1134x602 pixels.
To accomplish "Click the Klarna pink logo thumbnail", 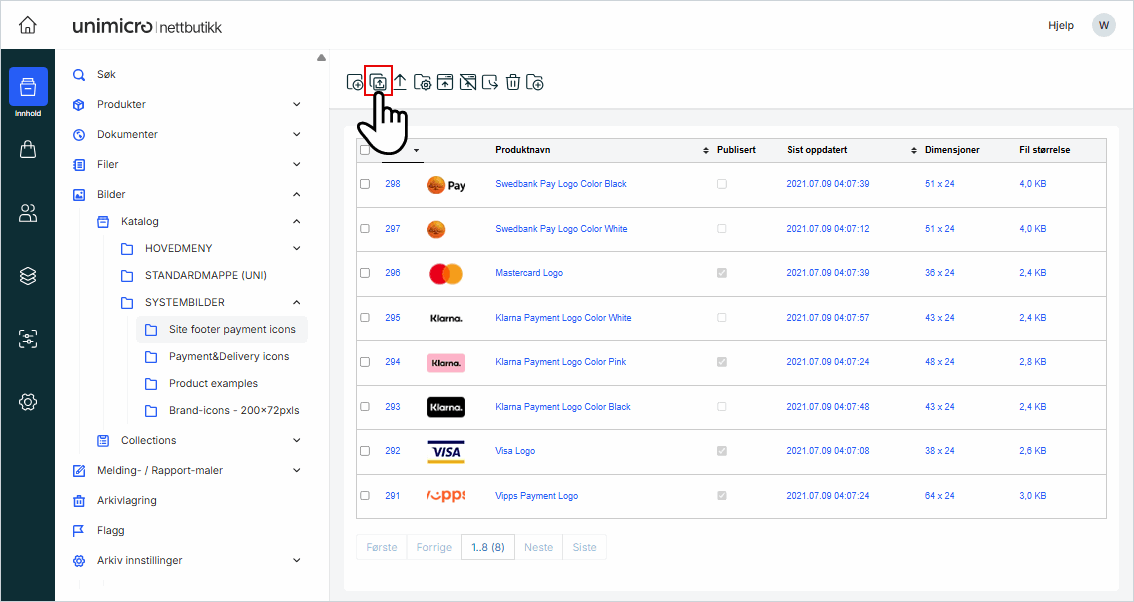I will pyautogui.click(x=445, y=362).
